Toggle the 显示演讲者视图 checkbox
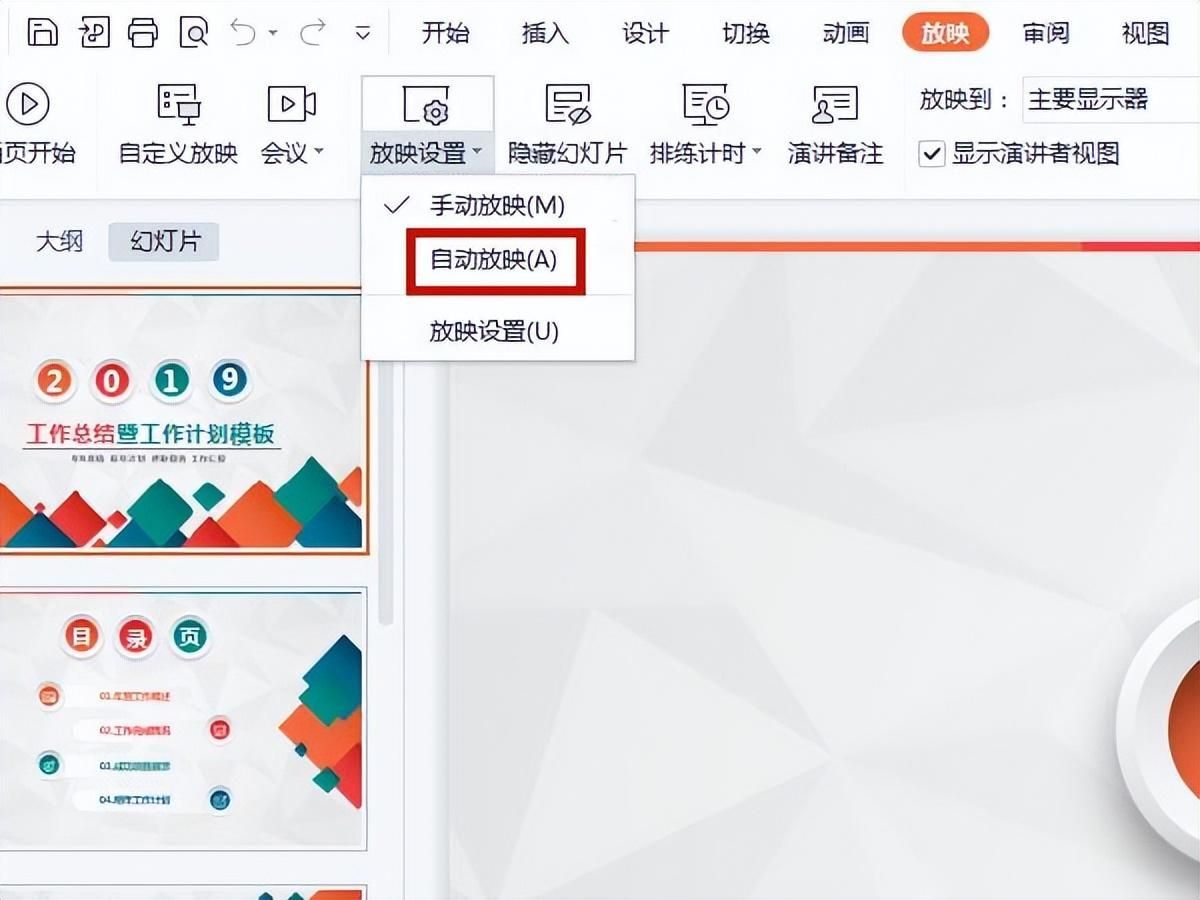The height and width of the screenshot is (900, 1200). tap(932, 154)
